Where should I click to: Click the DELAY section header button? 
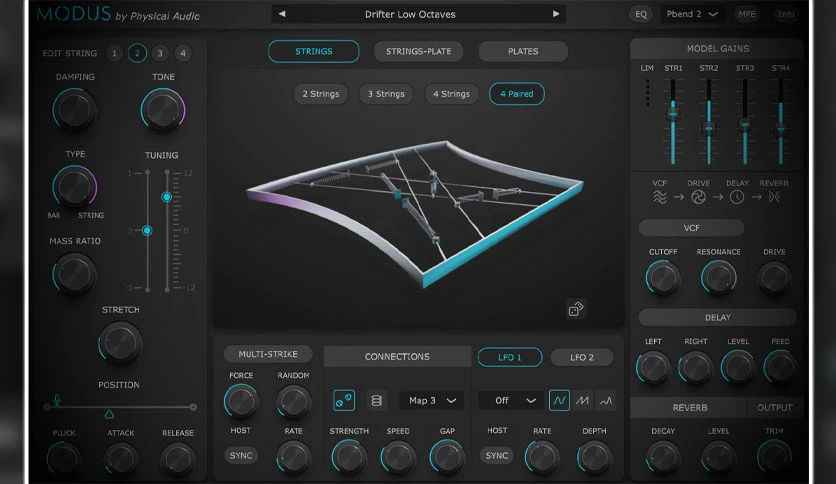pos(718,317)
